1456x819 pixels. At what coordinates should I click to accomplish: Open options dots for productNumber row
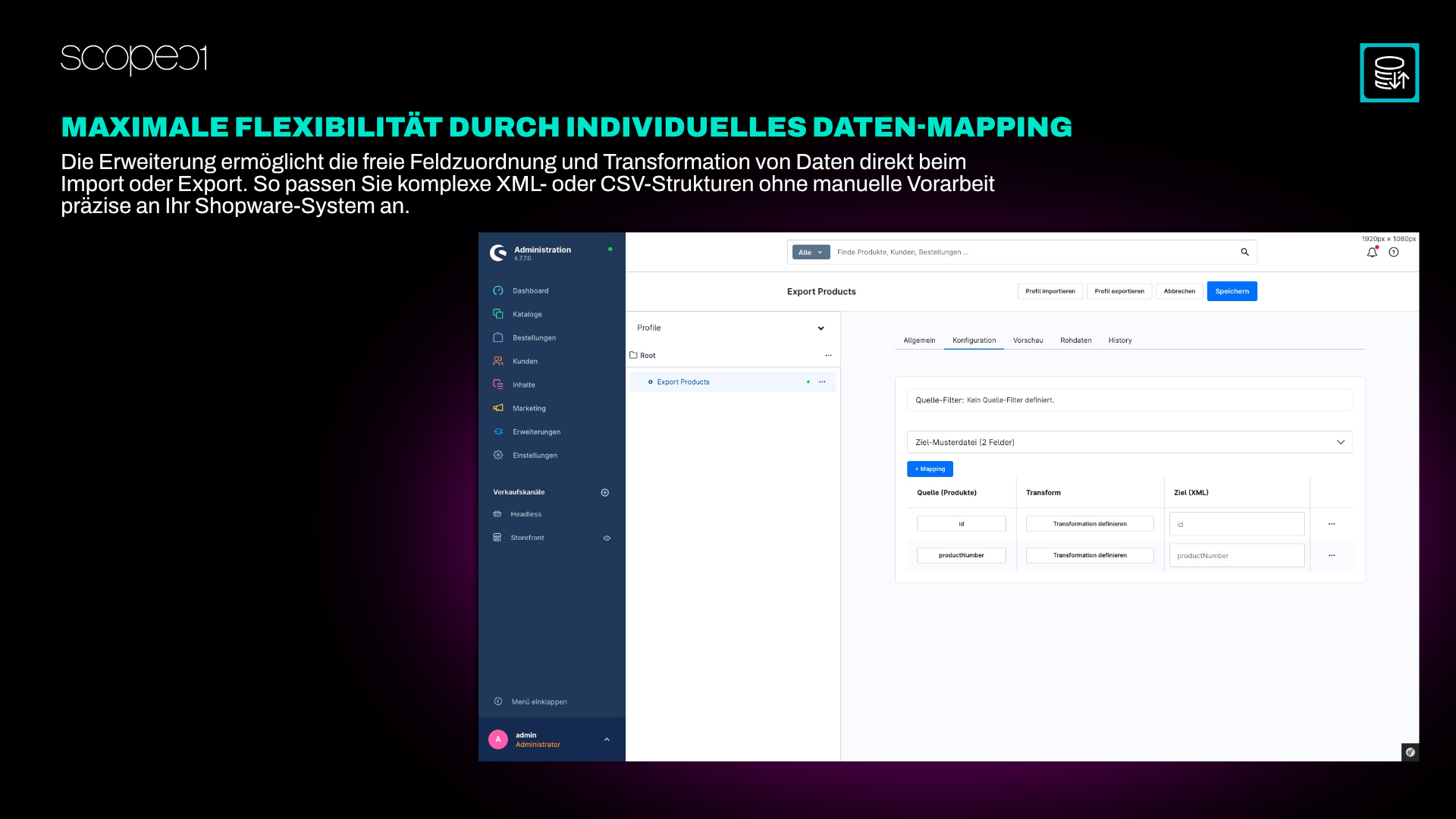(1332, 555)
